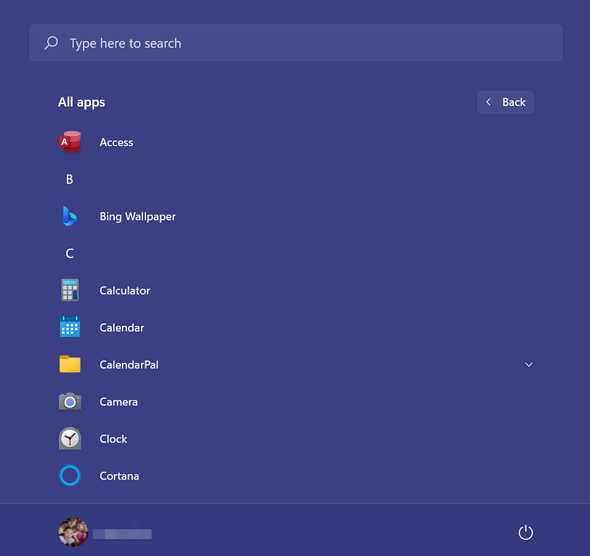Click the search magnifier icon
This screenshot has height=556, width=590.
pos(52,43)
